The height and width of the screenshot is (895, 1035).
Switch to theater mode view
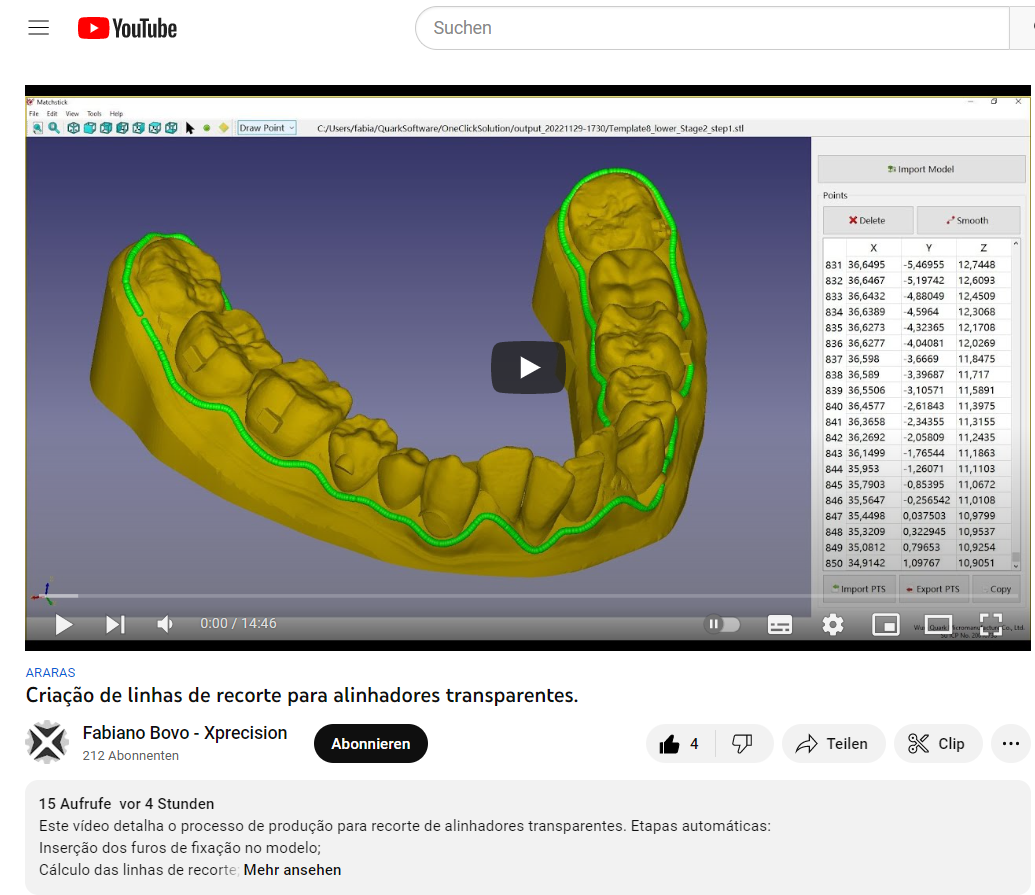point(938,624)
